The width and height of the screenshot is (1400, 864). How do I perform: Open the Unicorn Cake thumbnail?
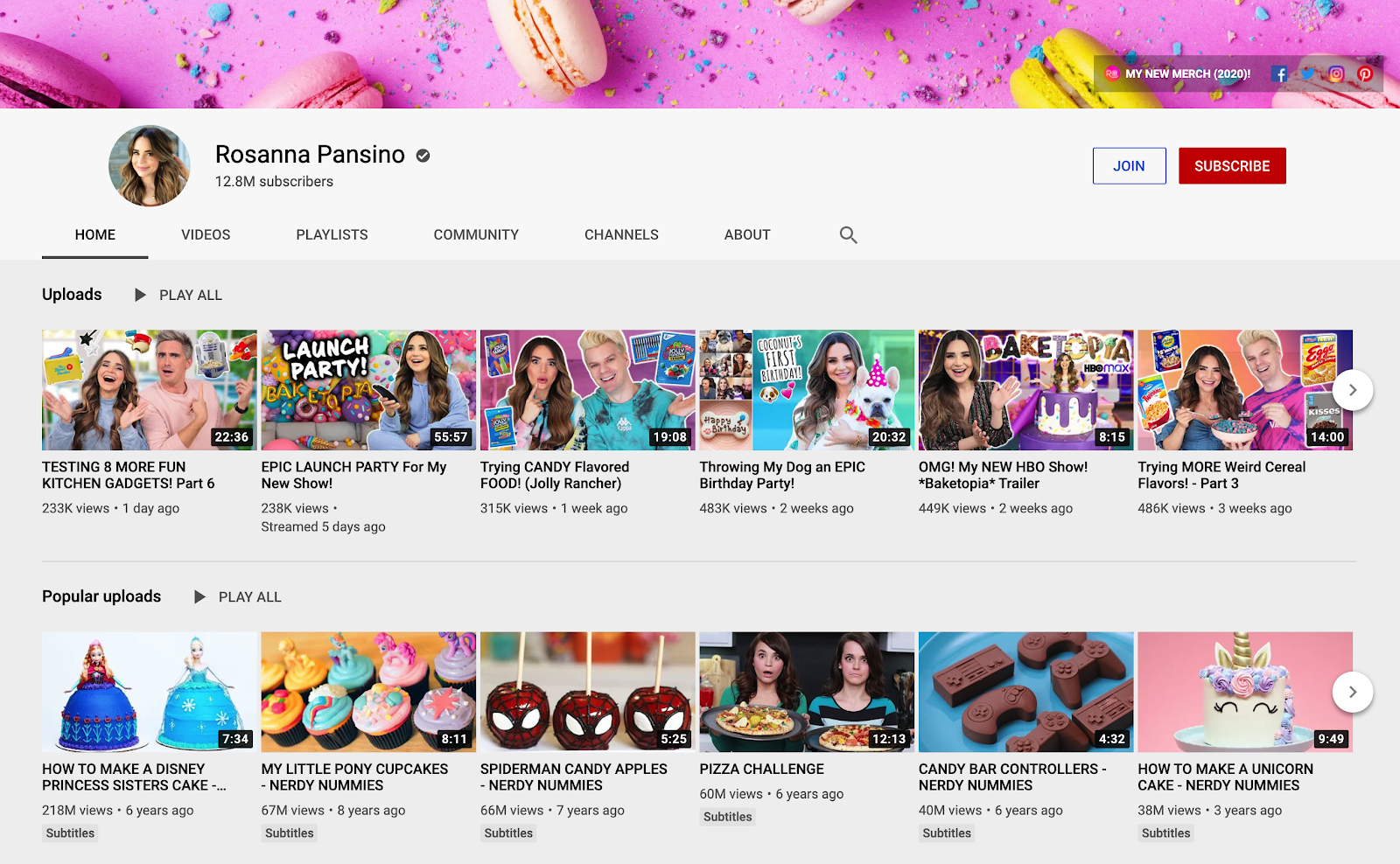pos(1245,692)
